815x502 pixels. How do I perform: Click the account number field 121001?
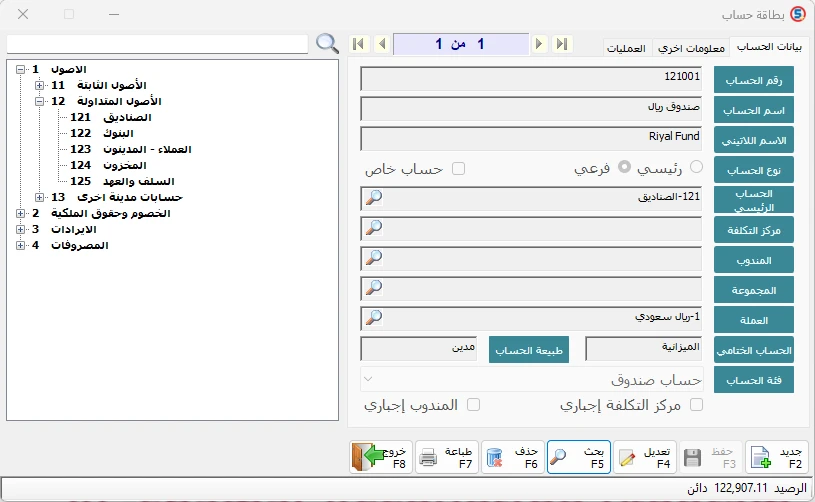[531, 78]
